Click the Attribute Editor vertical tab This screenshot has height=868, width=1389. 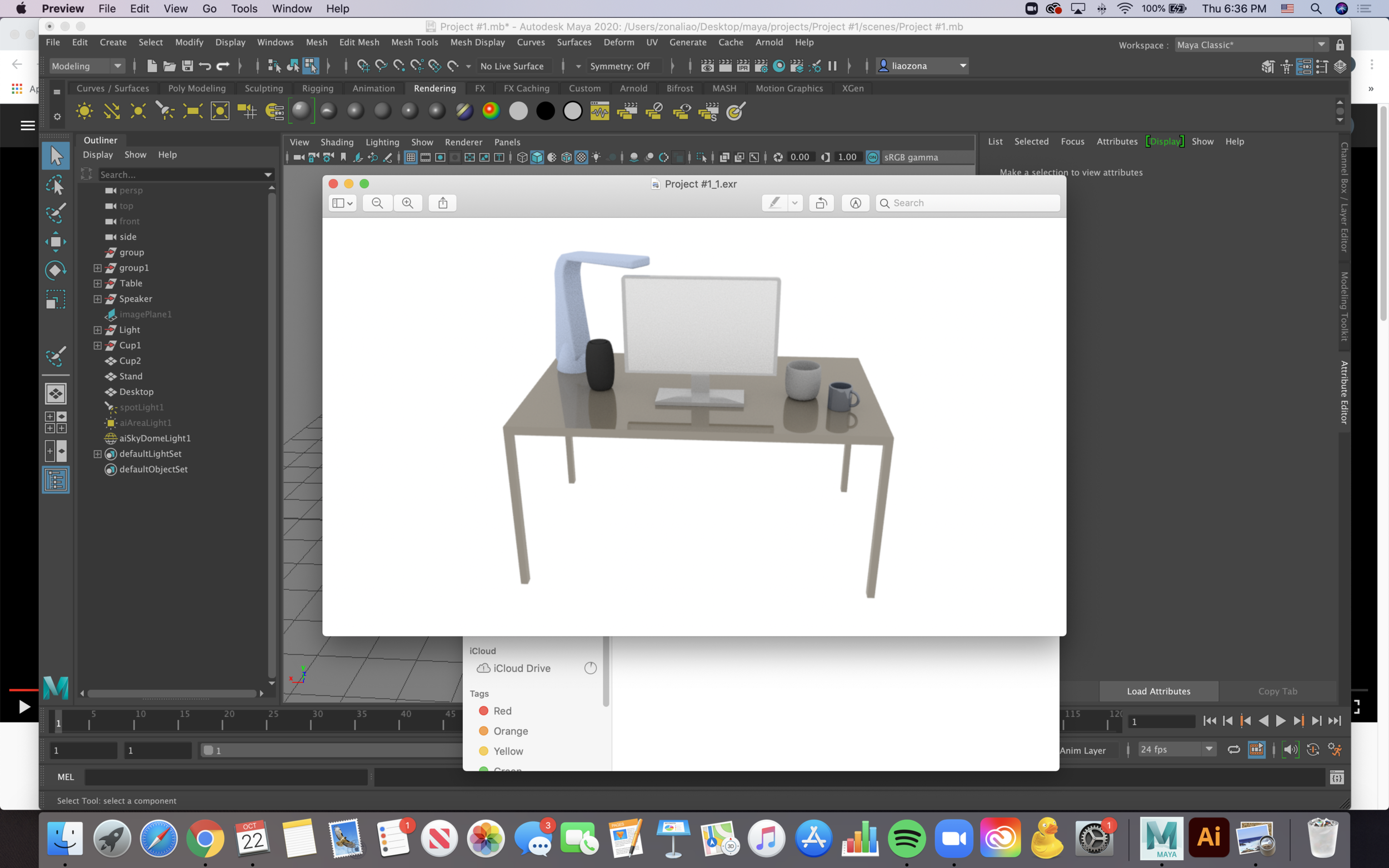[x=1344, y=393]
